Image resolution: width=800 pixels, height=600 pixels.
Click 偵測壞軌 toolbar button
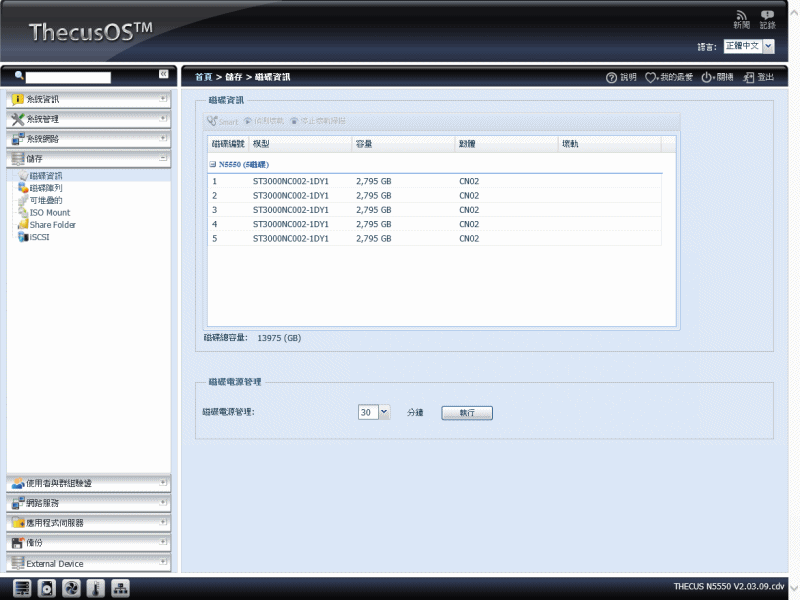(x=264, y=121)
